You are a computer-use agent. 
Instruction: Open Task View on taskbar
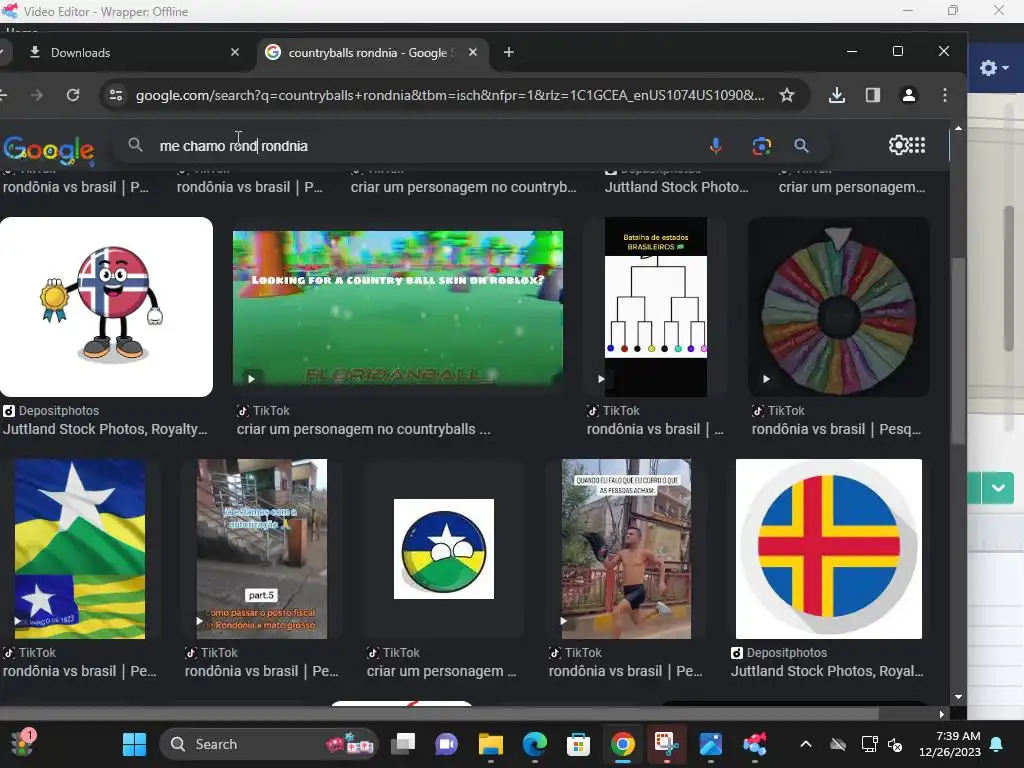(403, 744)
